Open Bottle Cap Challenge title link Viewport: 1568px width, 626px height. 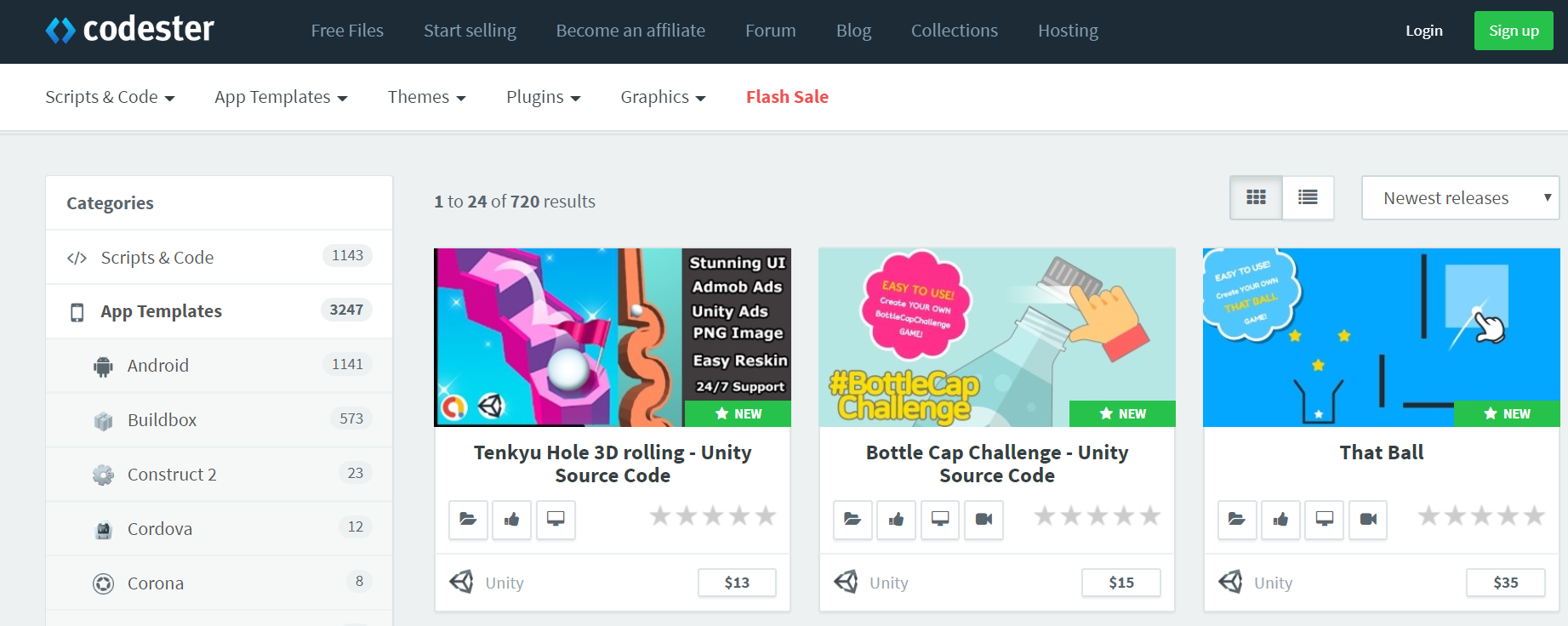(x=997, y=464)
